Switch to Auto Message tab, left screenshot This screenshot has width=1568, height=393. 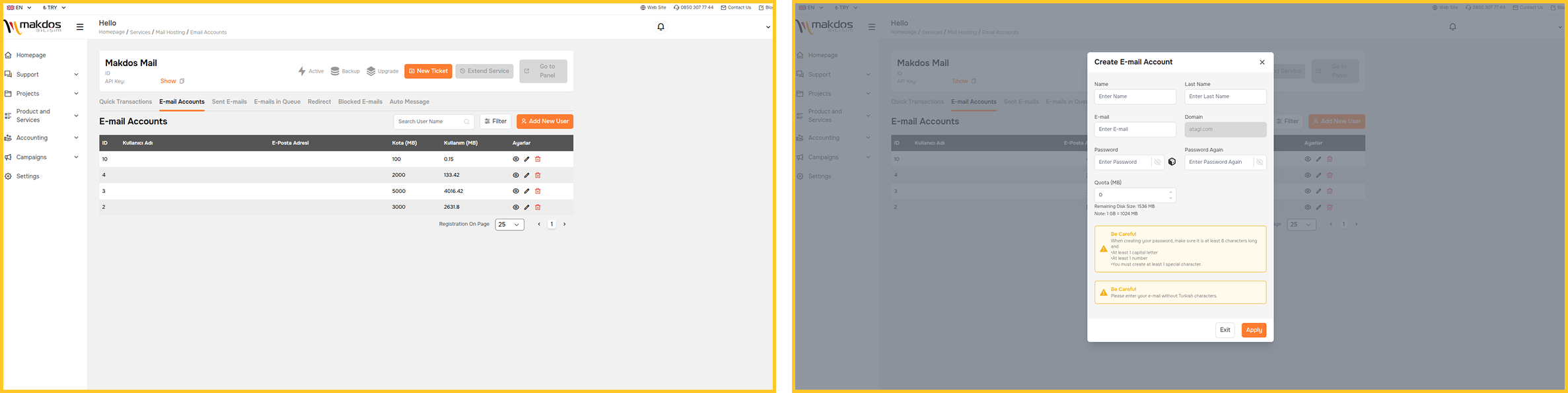click(410, 102)
